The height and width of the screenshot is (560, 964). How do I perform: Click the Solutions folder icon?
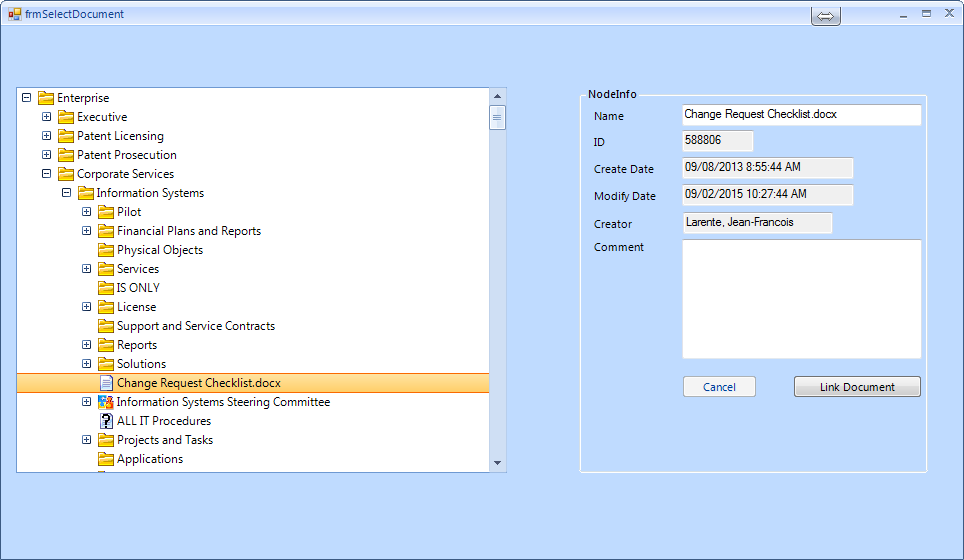pyautogui.click(x=106, y=364)
